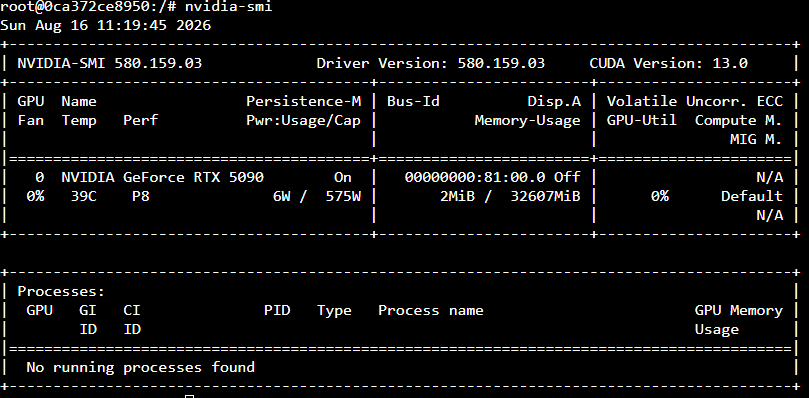The height and width of the screenshot is (398, 809).
Task: Click the date line Sun Aug 16
Action: [x=106, y=25]
